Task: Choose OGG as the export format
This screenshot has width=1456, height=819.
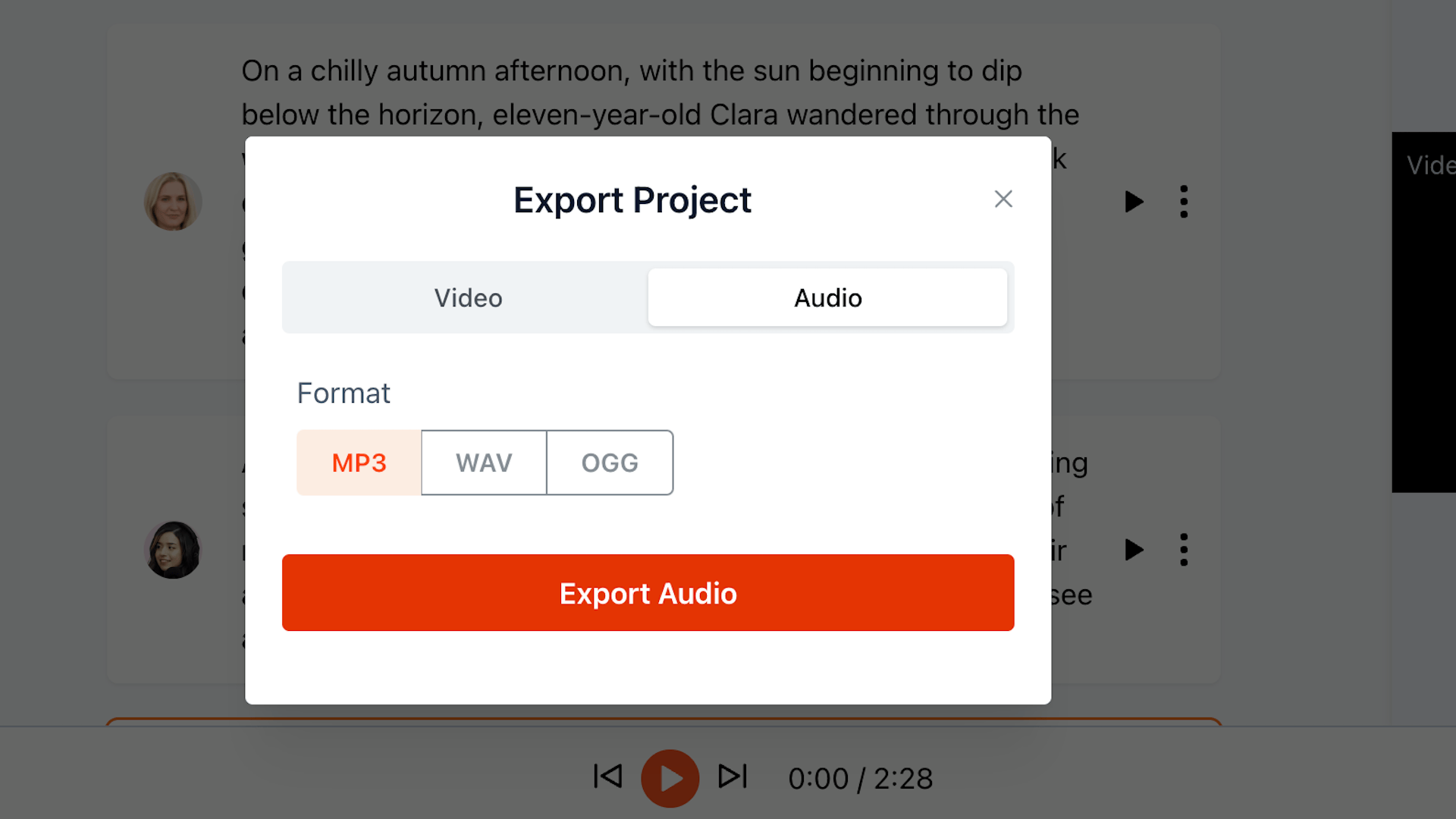Action: 610,463
